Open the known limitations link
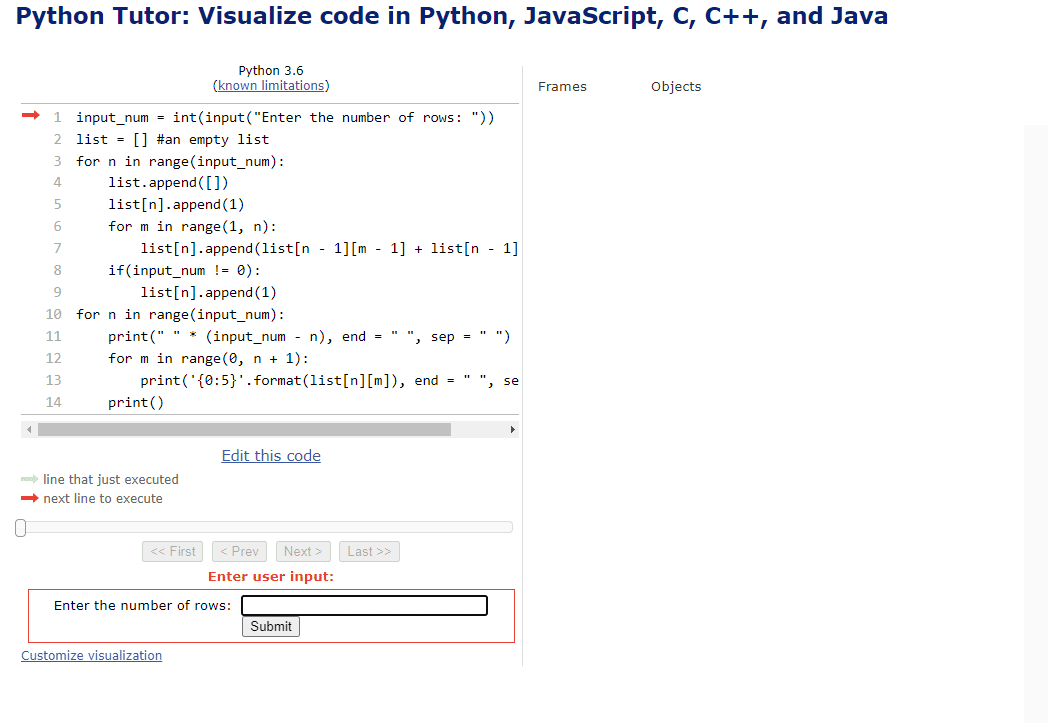The width and height of the screenshot is (1048, 723). point(271,86)
